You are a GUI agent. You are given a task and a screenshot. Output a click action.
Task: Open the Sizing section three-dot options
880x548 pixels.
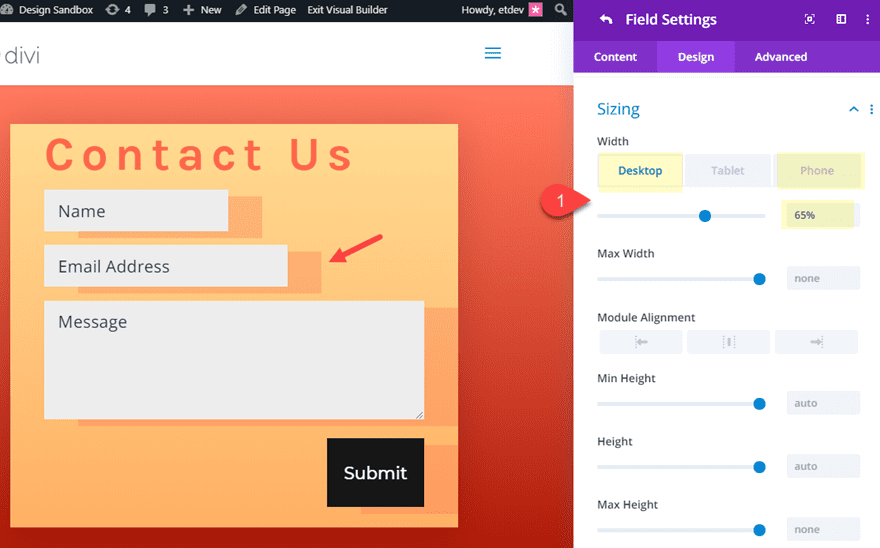pos(871,109)
